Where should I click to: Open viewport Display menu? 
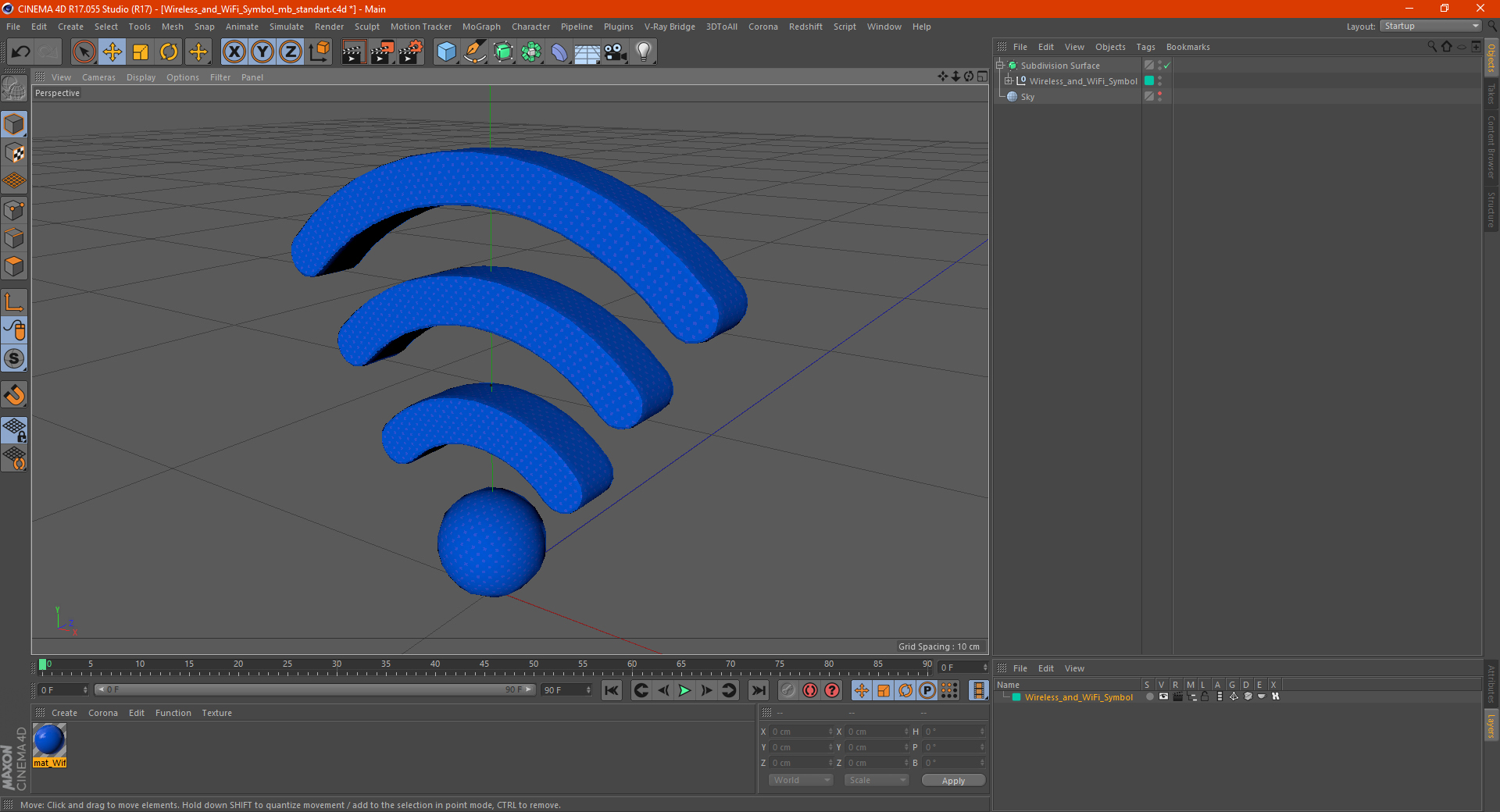[x=141, y=77]
